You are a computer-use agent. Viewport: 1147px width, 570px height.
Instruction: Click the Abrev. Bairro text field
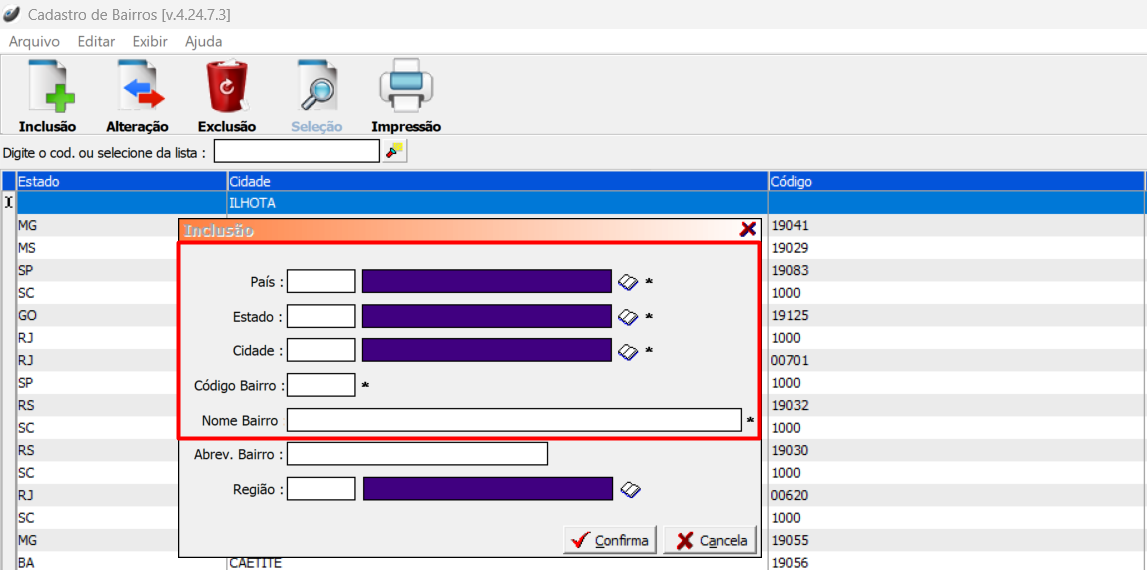(417, 454)
